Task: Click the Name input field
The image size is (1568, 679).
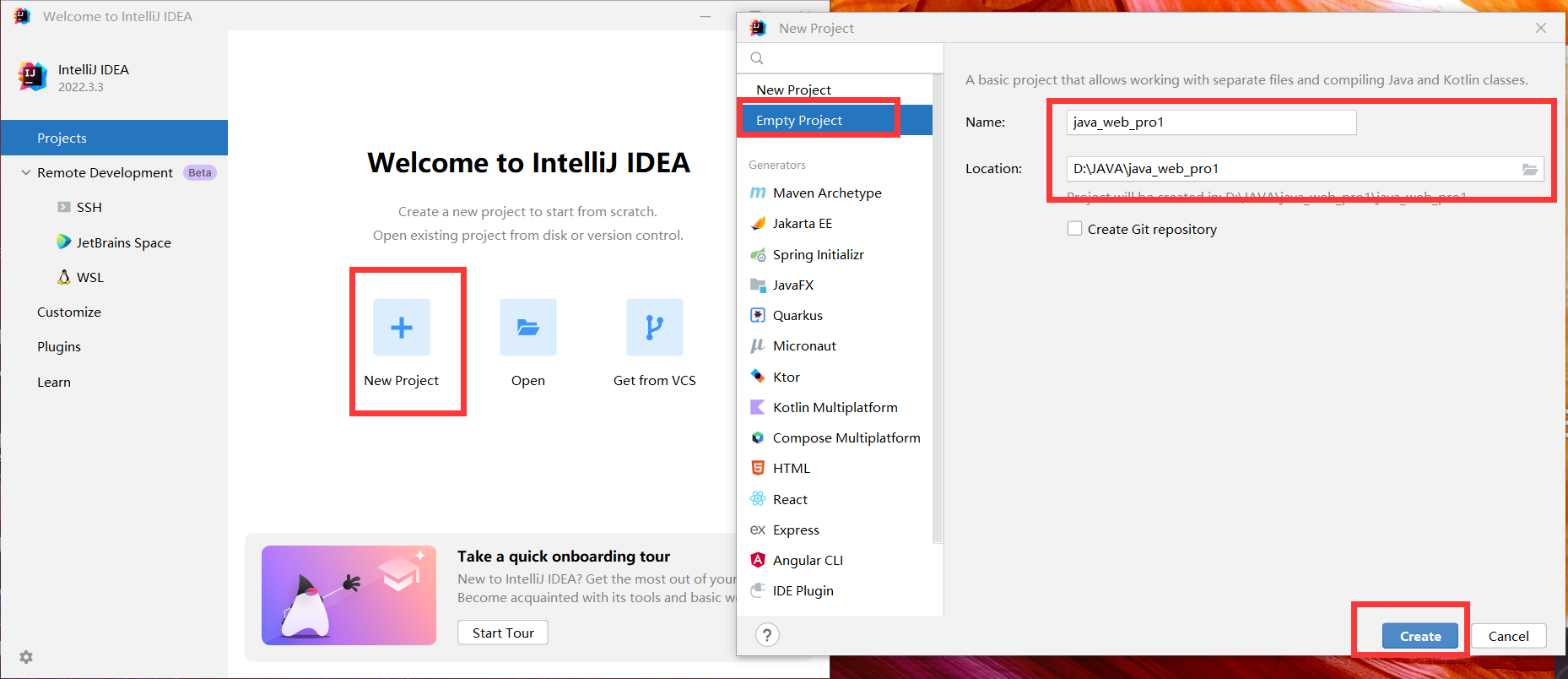Action: (x=1211, y=122)
